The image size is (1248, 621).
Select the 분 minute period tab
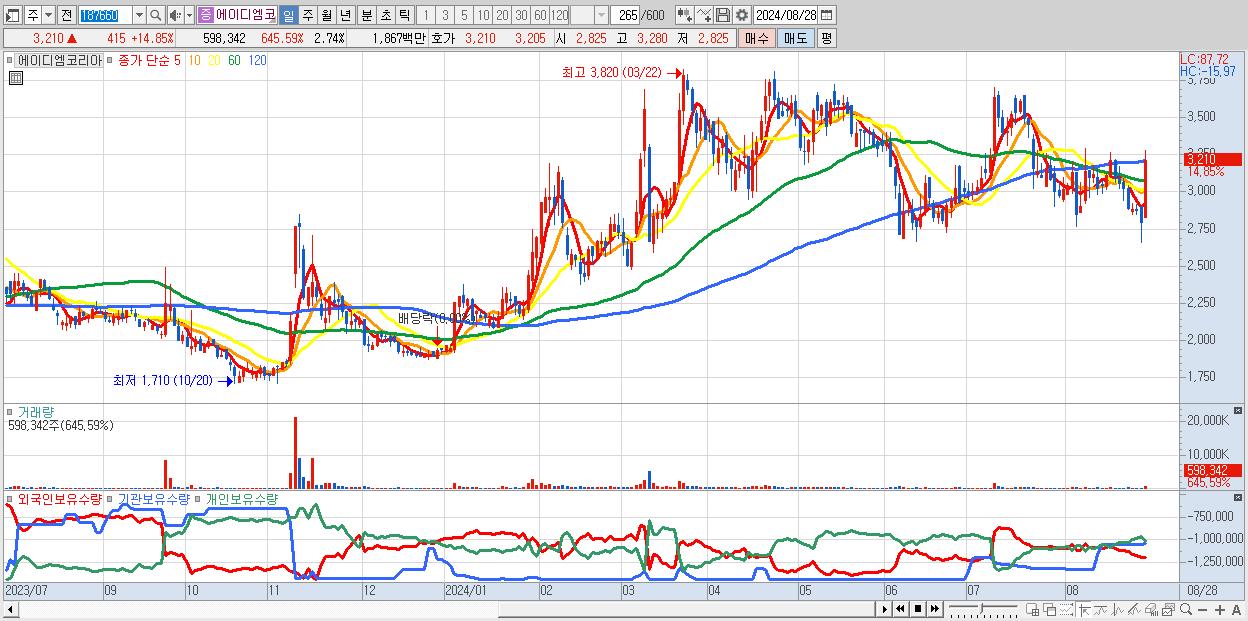coord(367,15)
